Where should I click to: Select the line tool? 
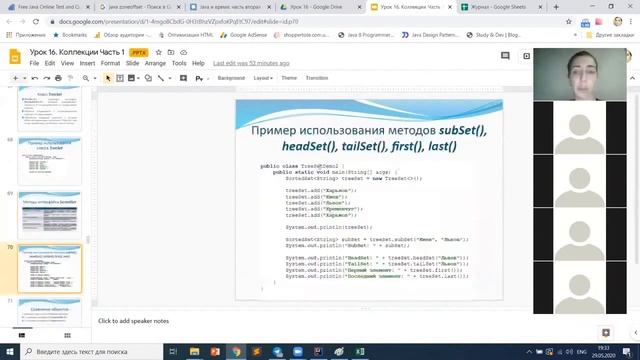161,78
